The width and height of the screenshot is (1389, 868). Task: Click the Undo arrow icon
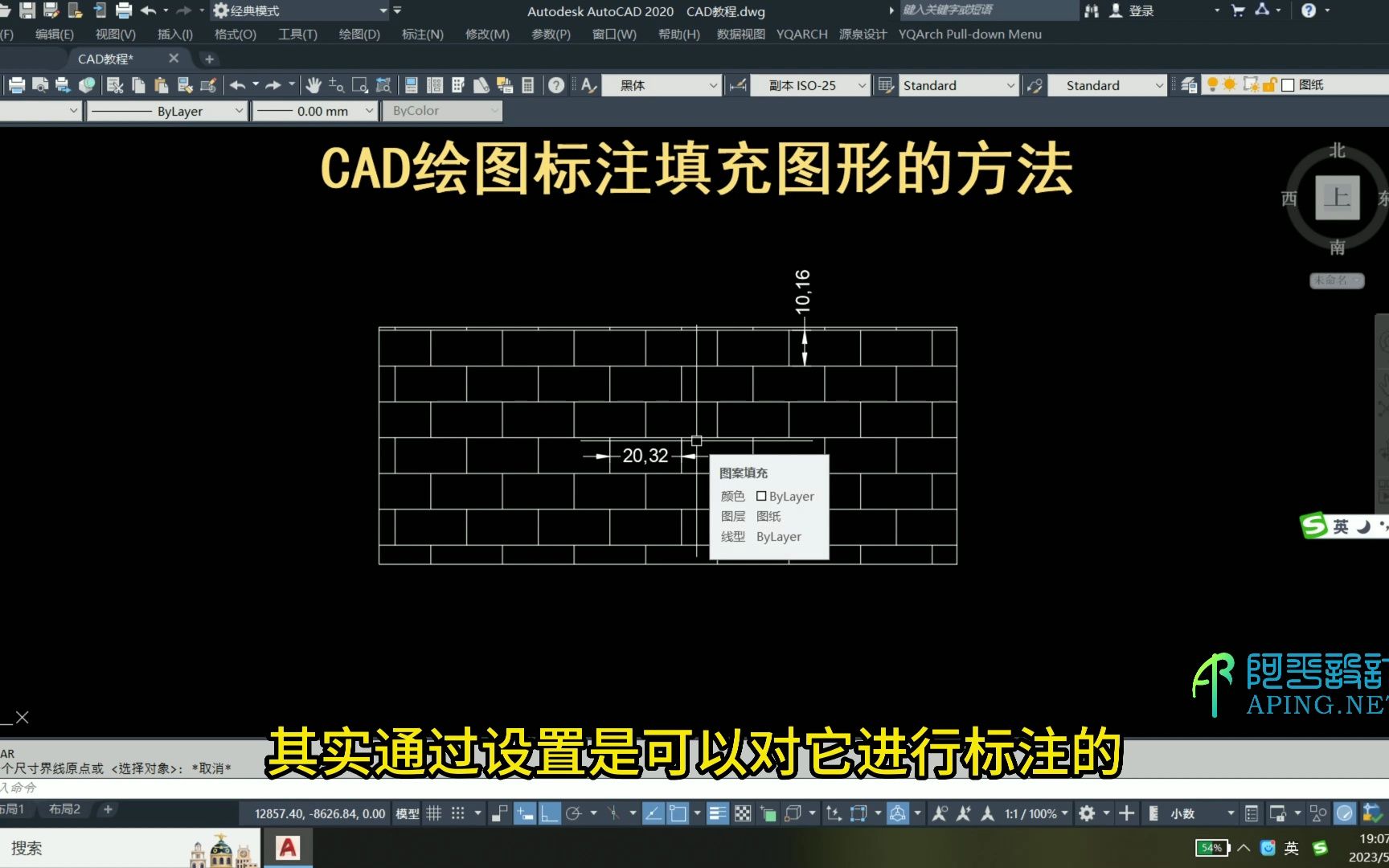pyautogui.click(x=238, y=84)
